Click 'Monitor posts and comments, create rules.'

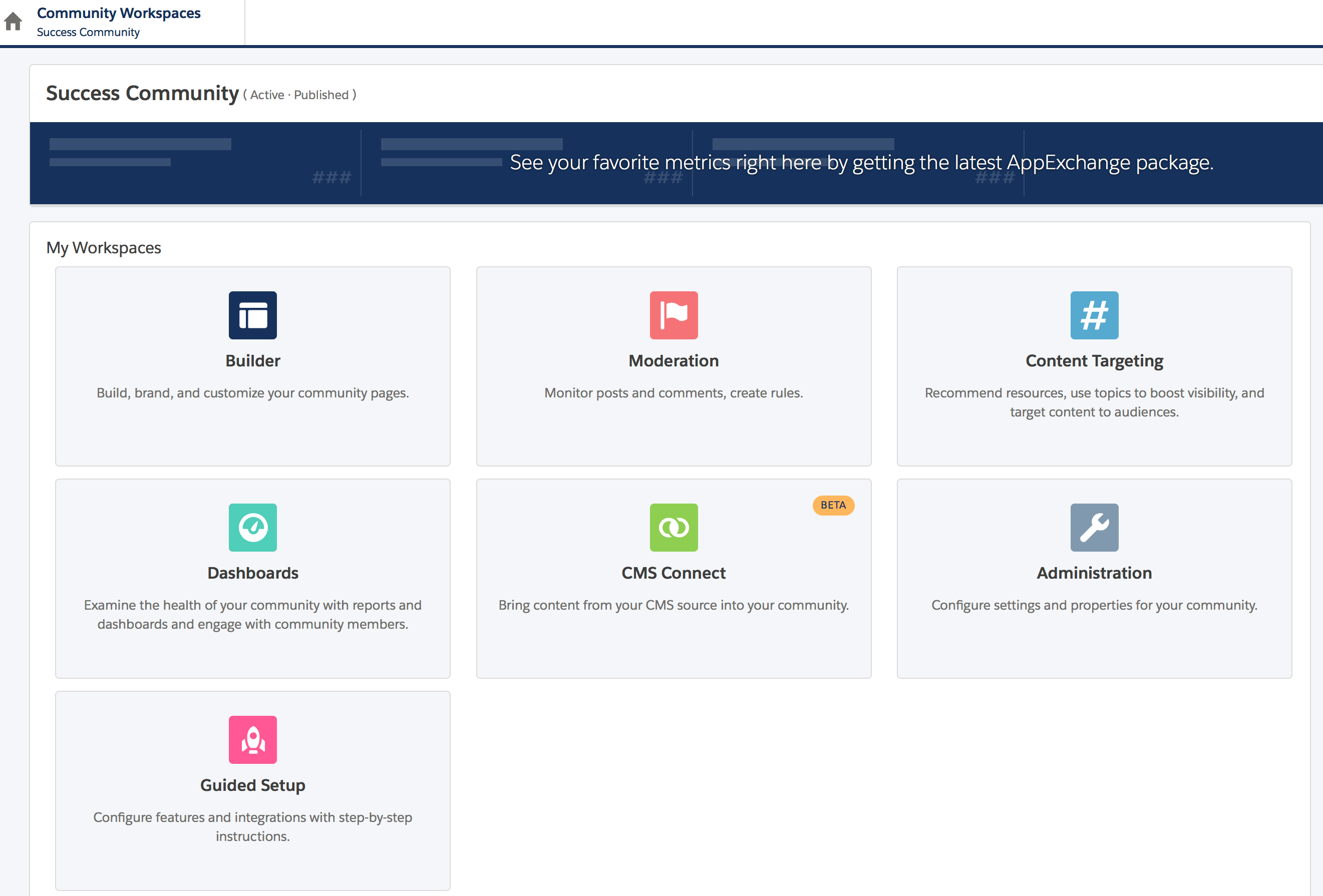[x=674, y=393]
